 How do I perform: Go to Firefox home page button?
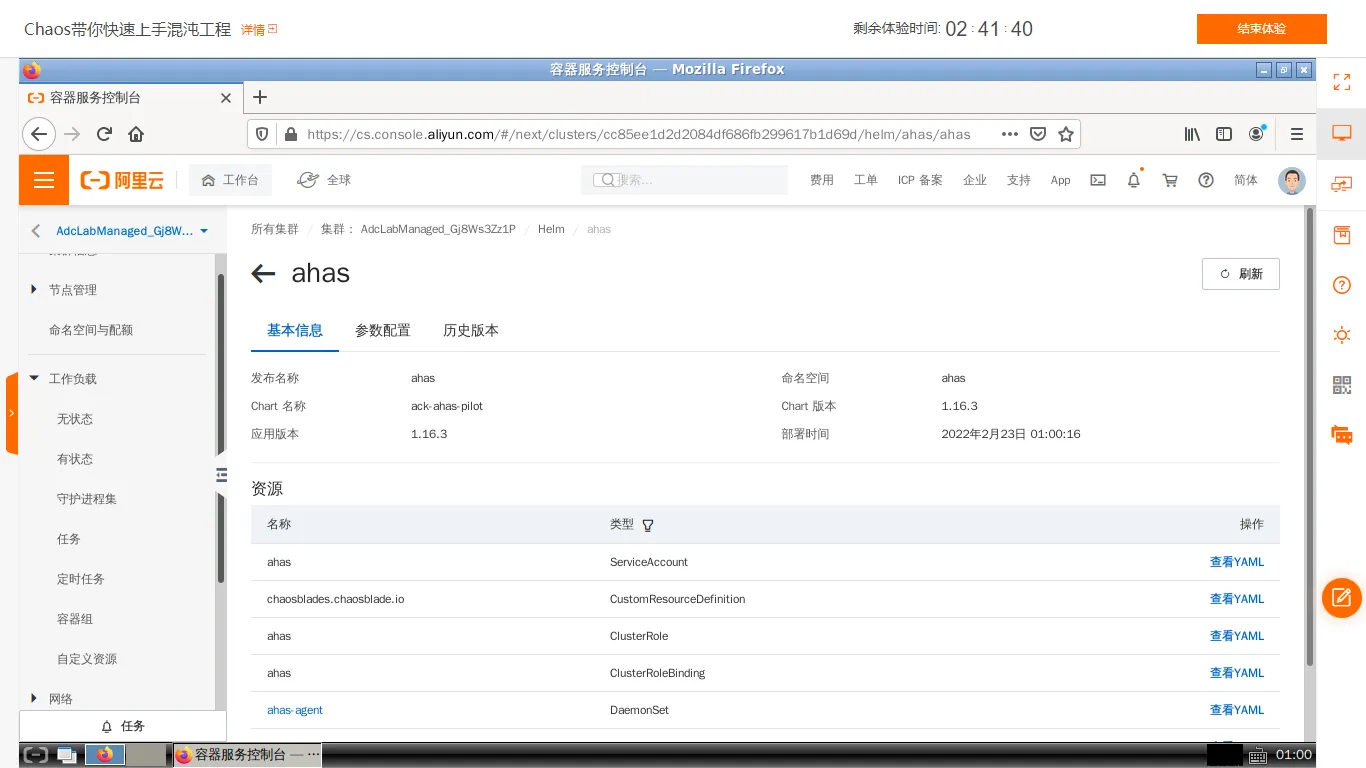click(x=136, y=134)
